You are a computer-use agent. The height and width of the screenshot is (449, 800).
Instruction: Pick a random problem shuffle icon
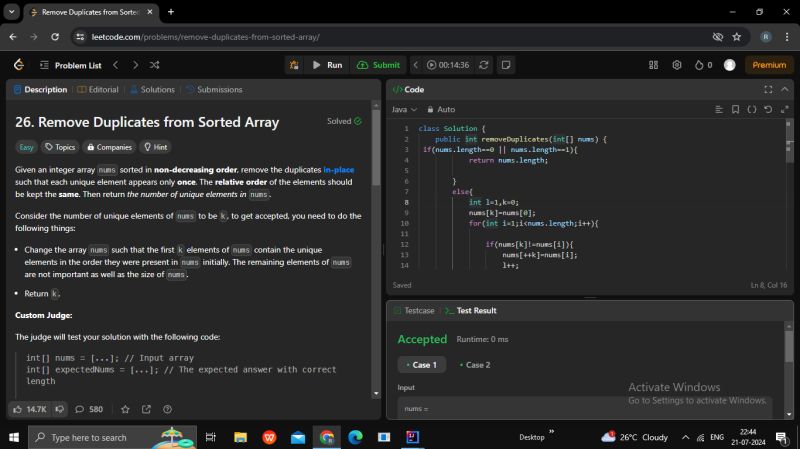point(155,65)
